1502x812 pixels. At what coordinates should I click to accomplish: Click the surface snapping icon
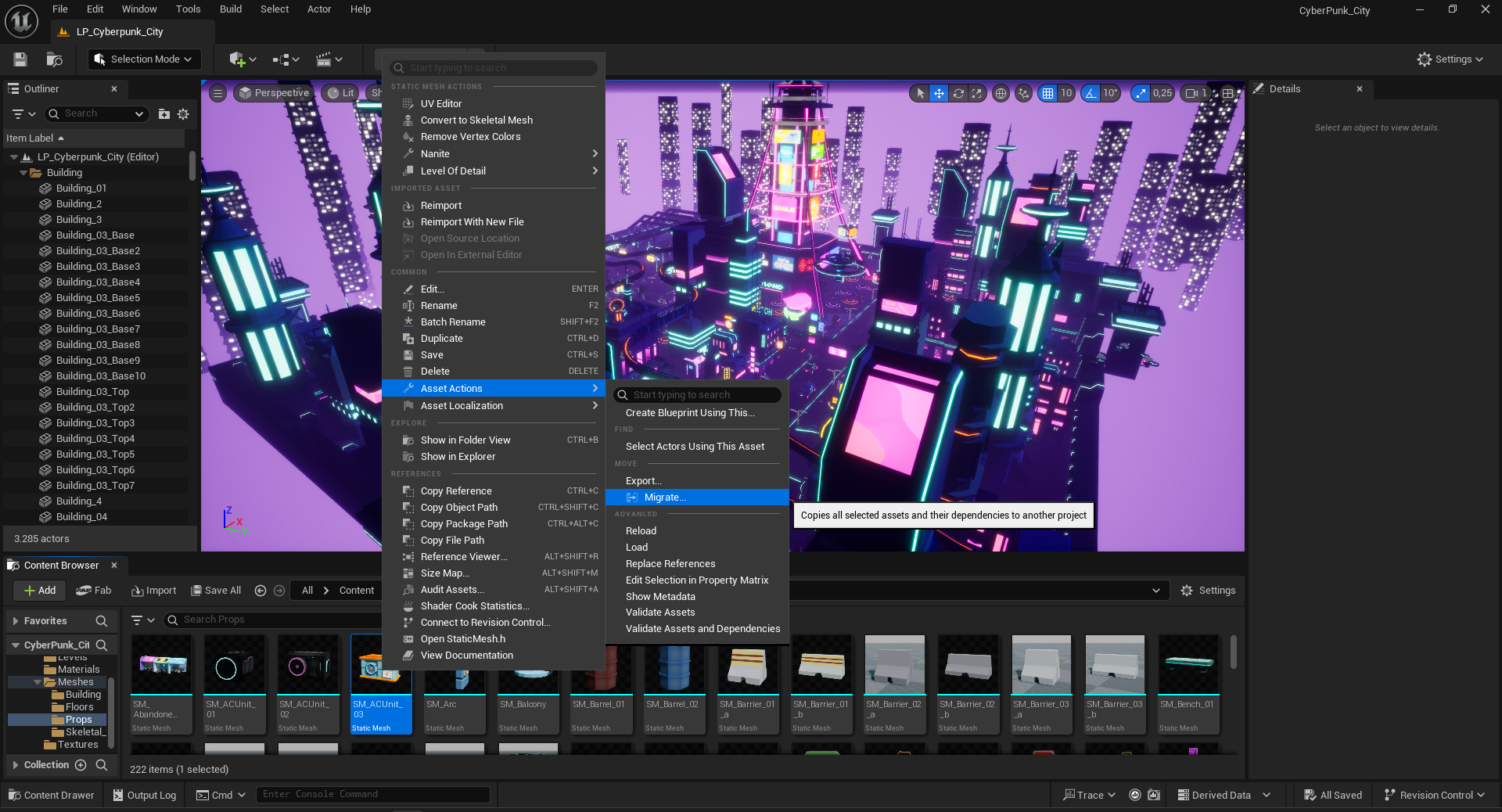[1023, 93]
